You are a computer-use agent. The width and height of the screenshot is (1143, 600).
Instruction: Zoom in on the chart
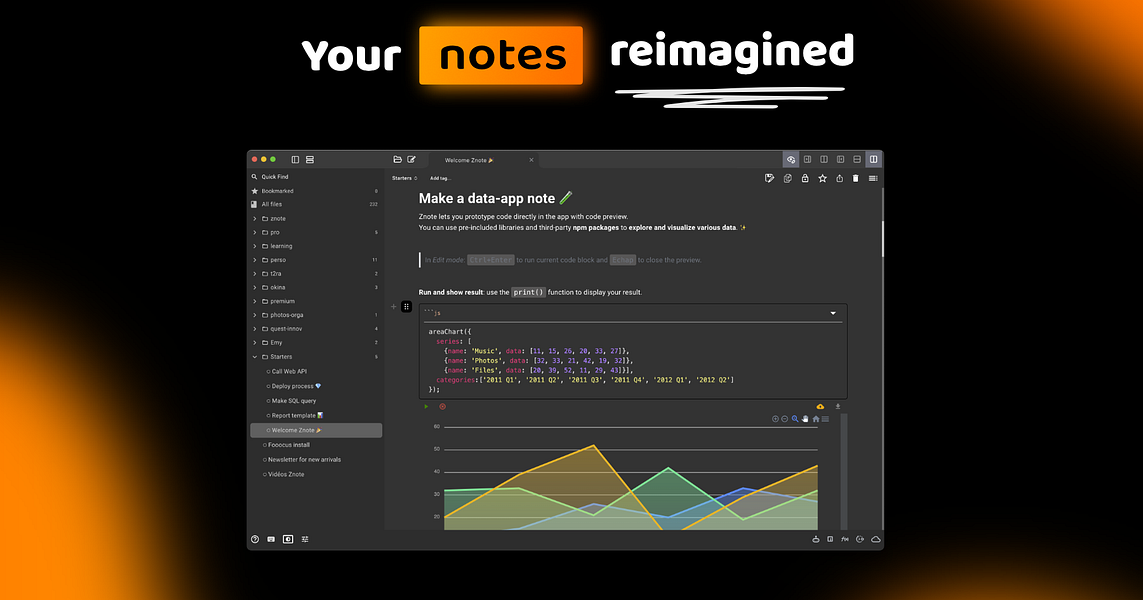[x=775, y=419]
